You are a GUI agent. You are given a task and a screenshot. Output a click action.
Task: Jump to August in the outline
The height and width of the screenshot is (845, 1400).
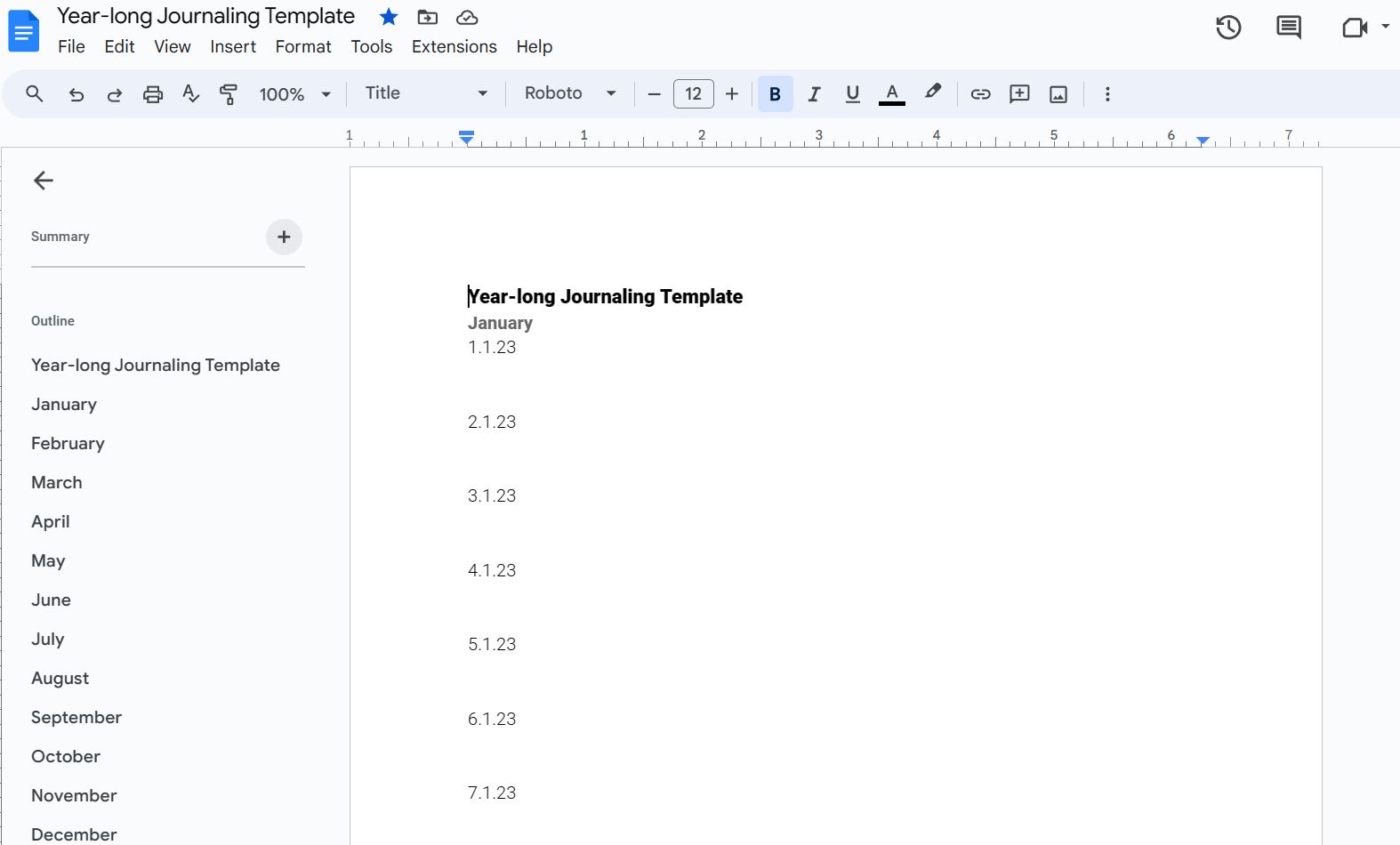click(x=60, y=678)
